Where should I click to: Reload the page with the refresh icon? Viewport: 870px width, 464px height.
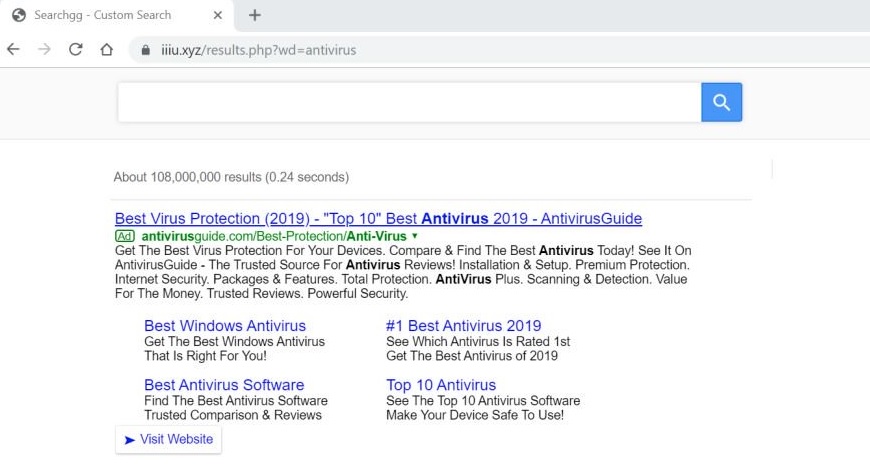[x=75, y=49]
